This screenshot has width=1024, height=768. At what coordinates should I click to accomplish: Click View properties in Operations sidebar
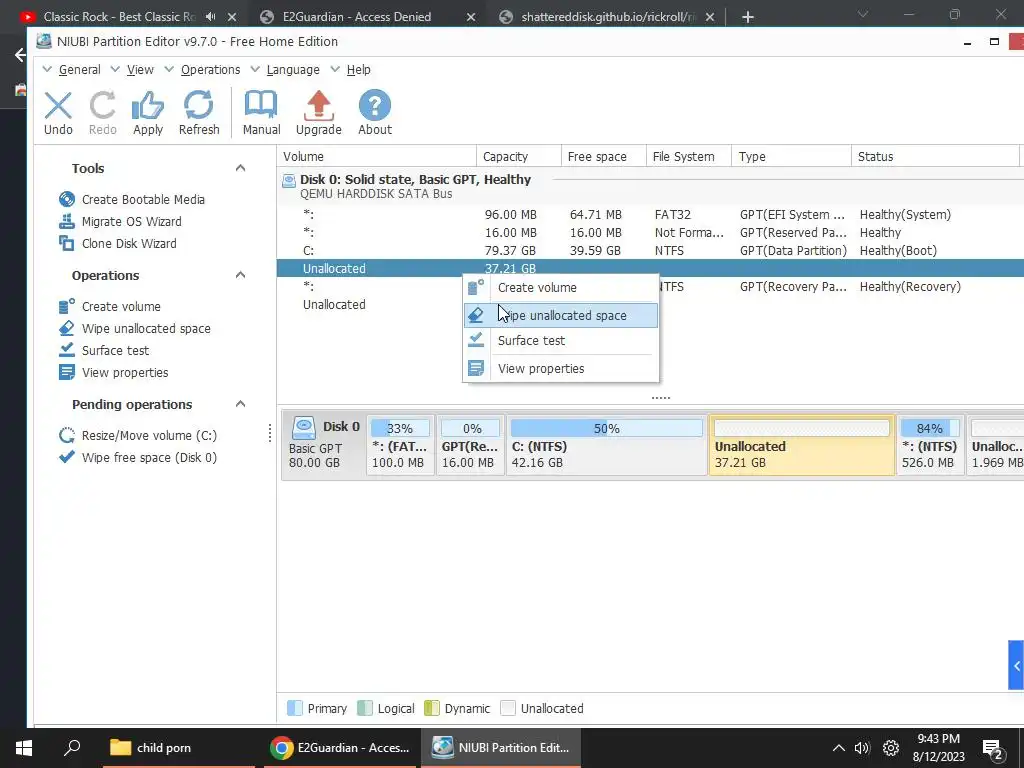tap(114, 372)
